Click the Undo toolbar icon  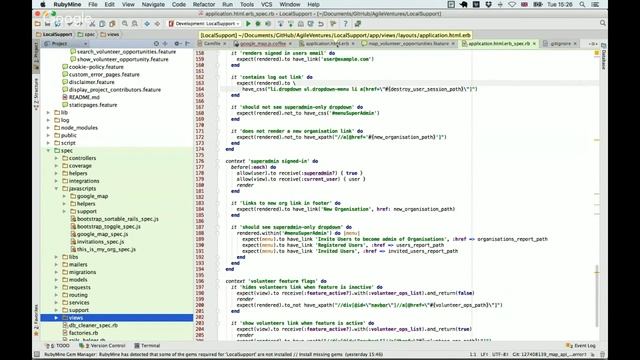click(70, 24)
